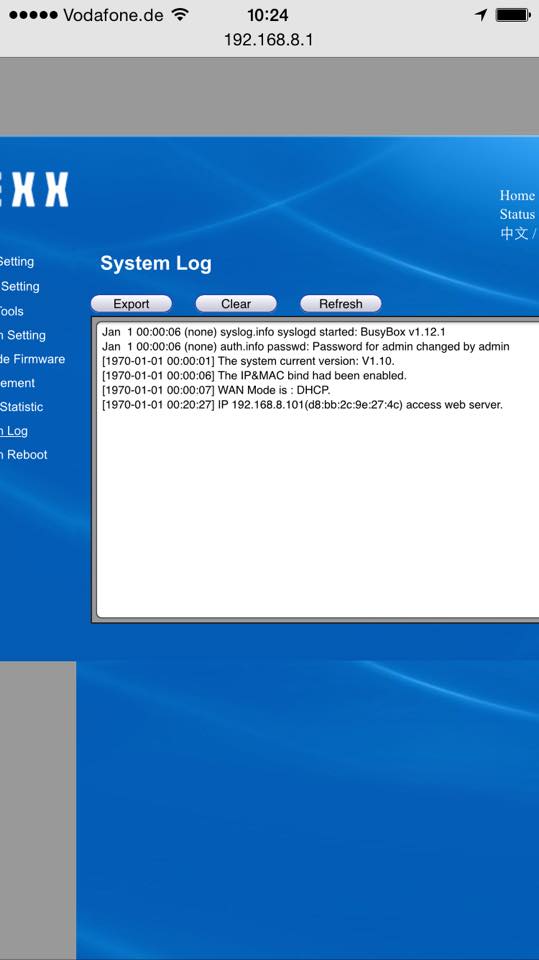The width and height of the screenshot is (539, 960).
Task: Tap the 10:24 clock
Action: 268,15
